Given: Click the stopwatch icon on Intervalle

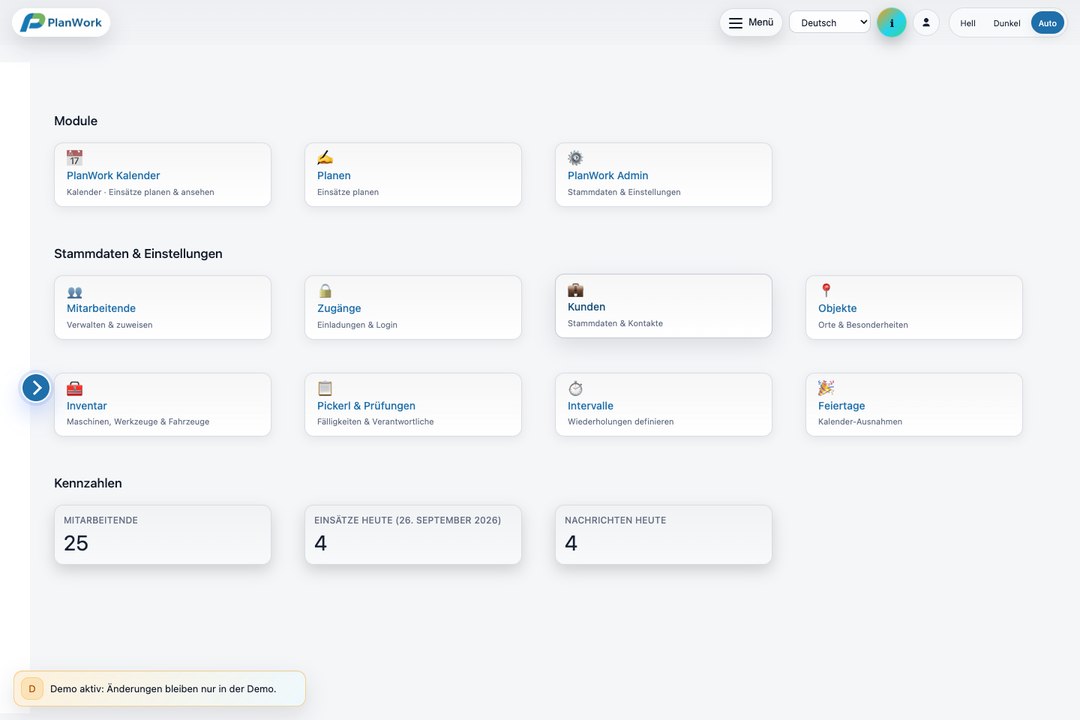Looking at the screenshot, I should click(575, 388).
